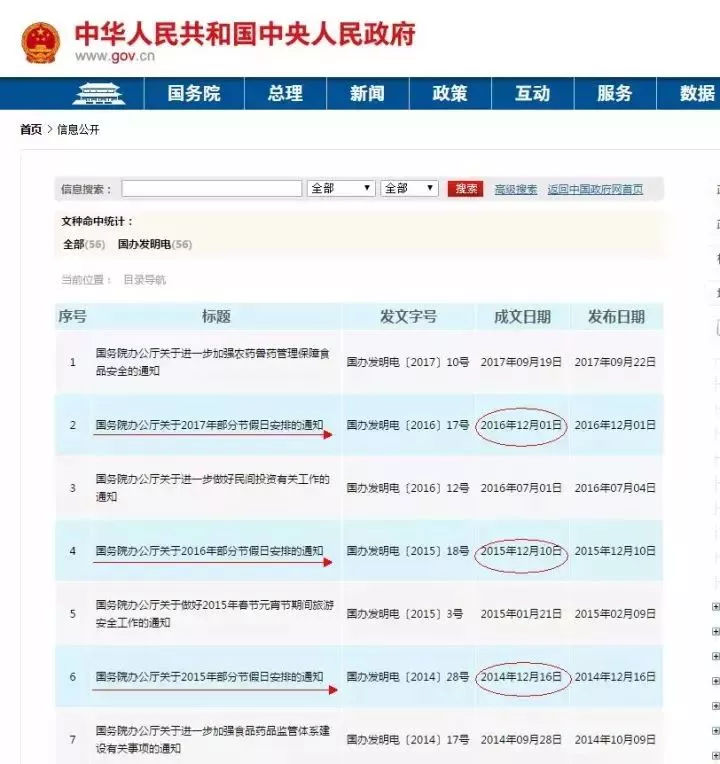Click the 高级搜索 link

click(x=515, y=189)
